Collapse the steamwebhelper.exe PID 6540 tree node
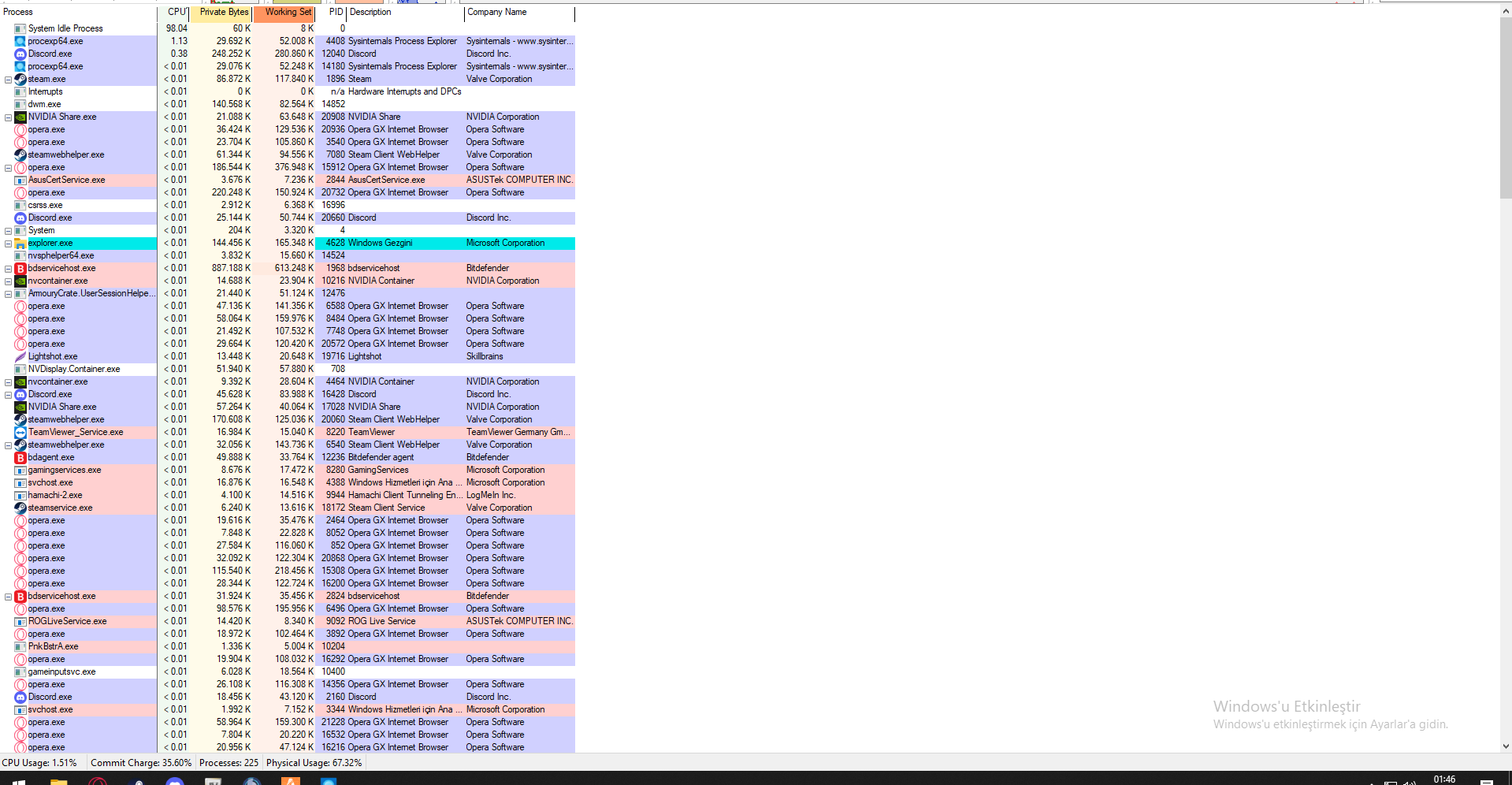Viewport: 1512px width, 785px height. click(x=8, y=445)
